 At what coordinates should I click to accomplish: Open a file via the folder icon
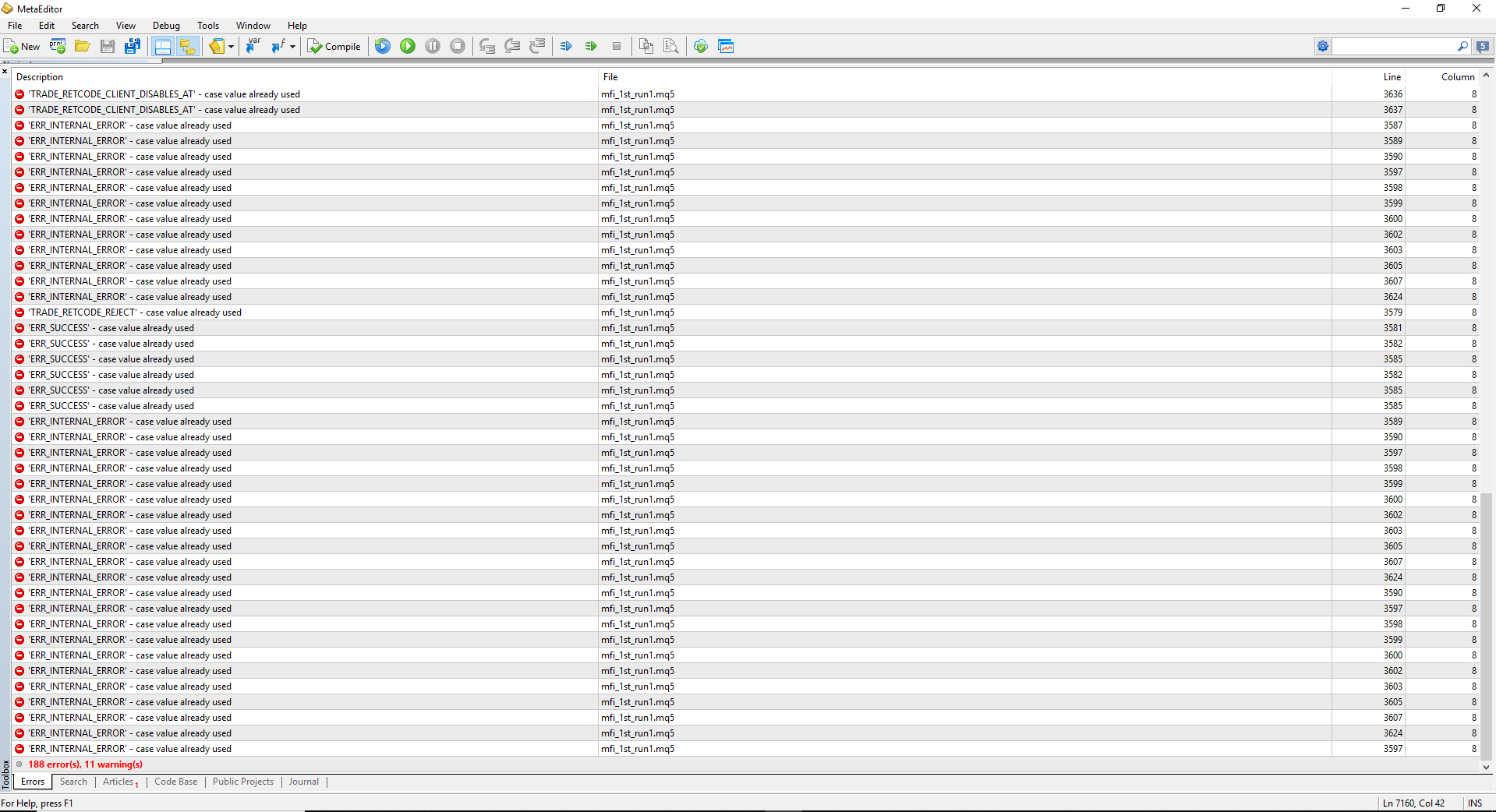coord(83,47)
